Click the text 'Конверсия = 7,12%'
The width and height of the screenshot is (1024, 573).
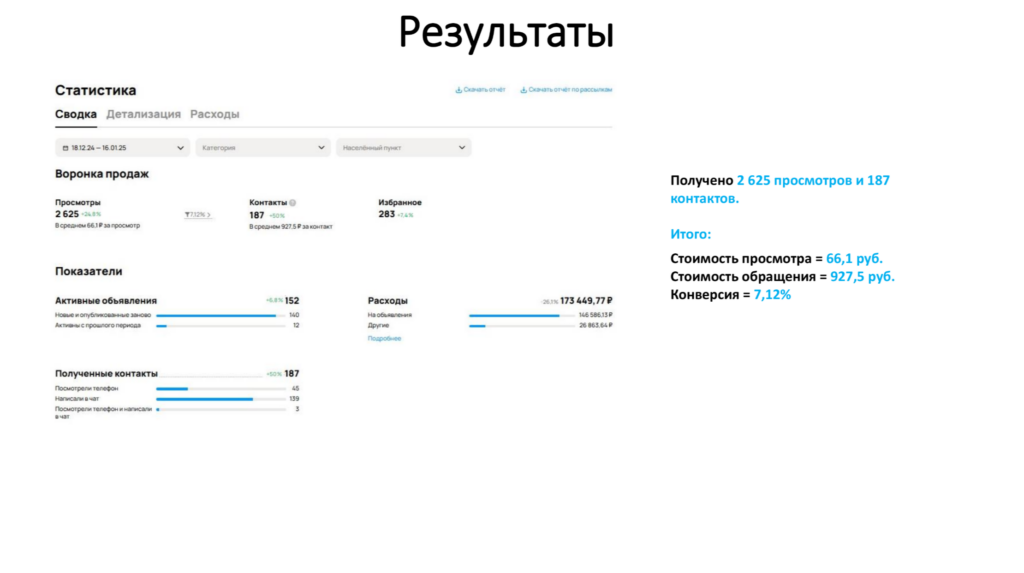point(731,295)
